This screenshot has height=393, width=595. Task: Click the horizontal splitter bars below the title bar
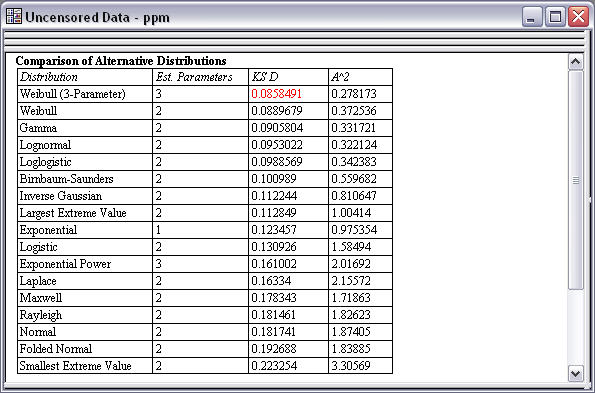point(294,41)
